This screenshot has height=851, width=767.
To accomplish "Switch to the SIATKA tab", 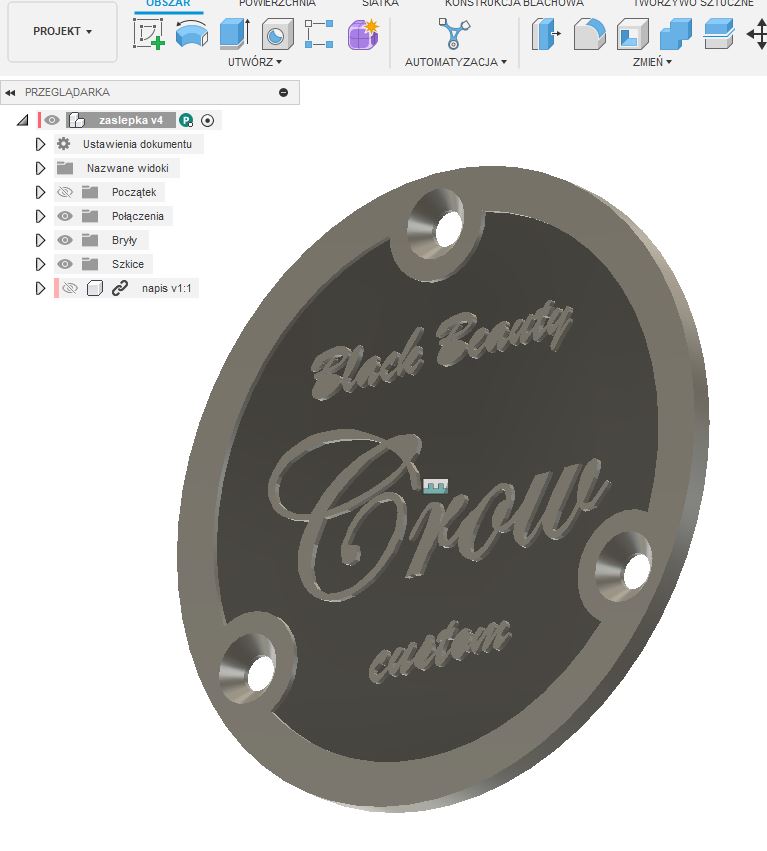I will click(x=380, y=3).
